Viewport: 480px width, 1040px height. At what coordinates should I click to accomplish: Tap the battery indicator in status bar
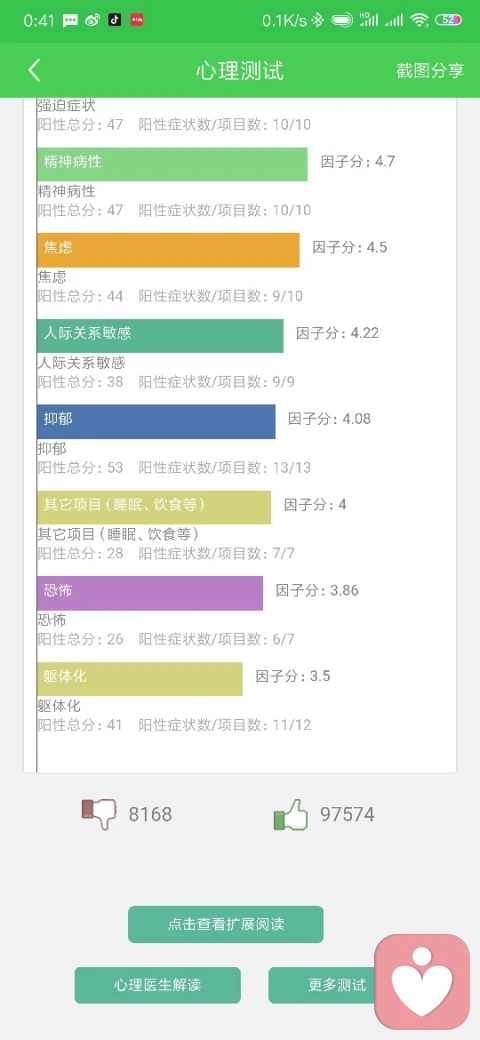point(448,20)
